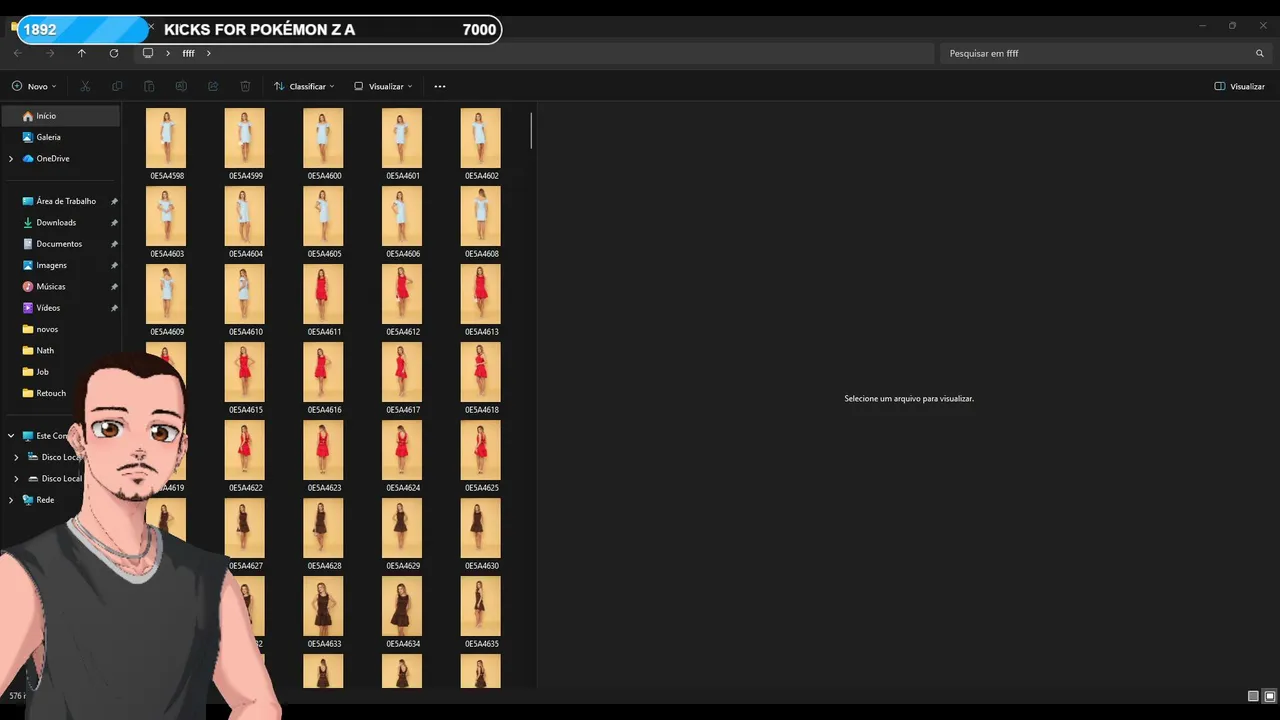
Task: Click the pin icon beside Downloads
Action: tap(114, 222)
